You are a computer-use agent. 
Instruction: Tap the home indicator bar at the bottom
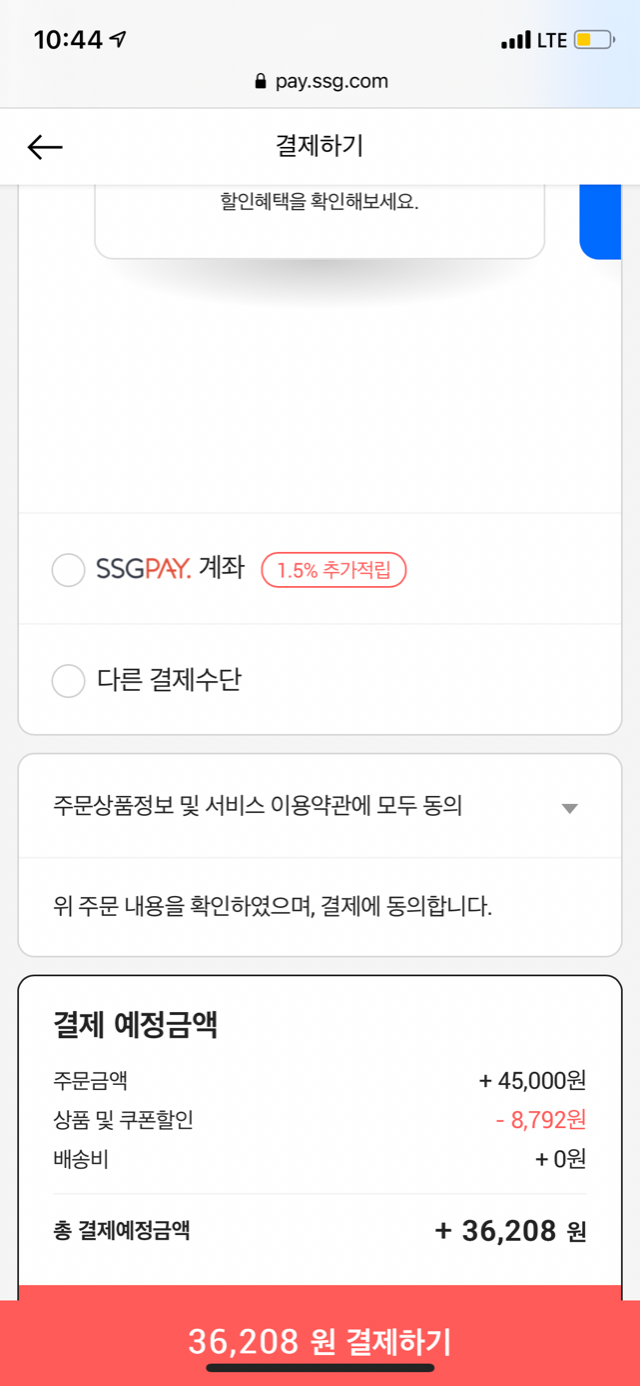[x=320, y=1367]
